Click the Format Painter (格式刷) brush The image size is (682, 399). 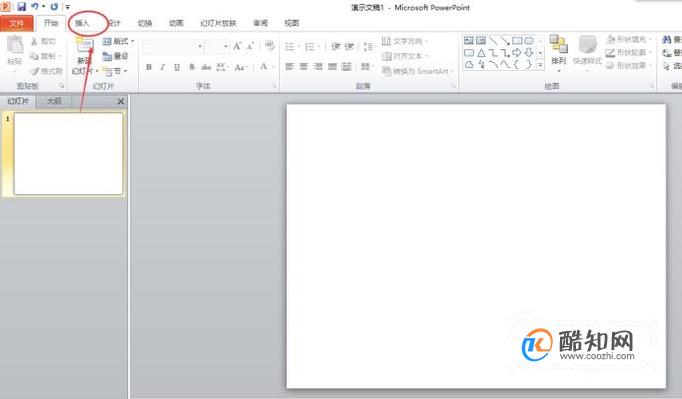click(x=35, y=71)
